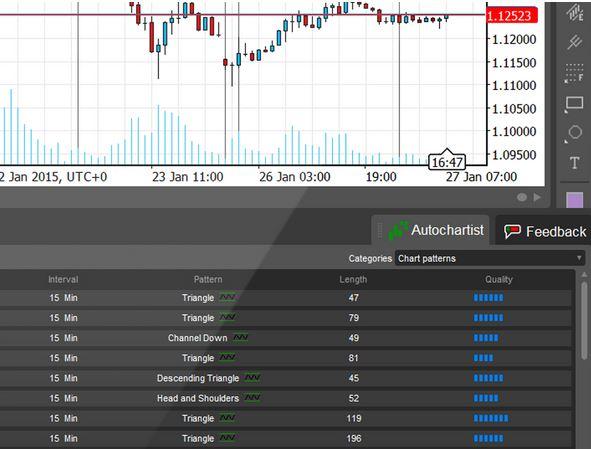Click length value 52

tap(354, 398)
